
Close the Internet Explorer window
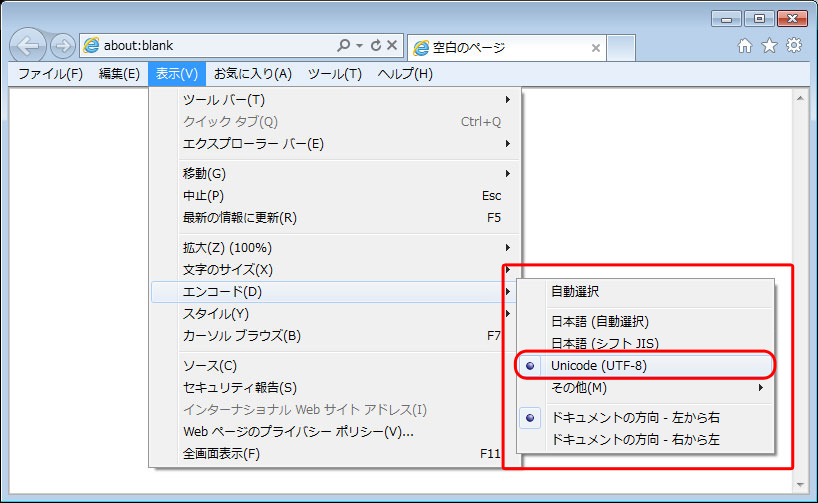pyautogui.click(x=792, y=19)
